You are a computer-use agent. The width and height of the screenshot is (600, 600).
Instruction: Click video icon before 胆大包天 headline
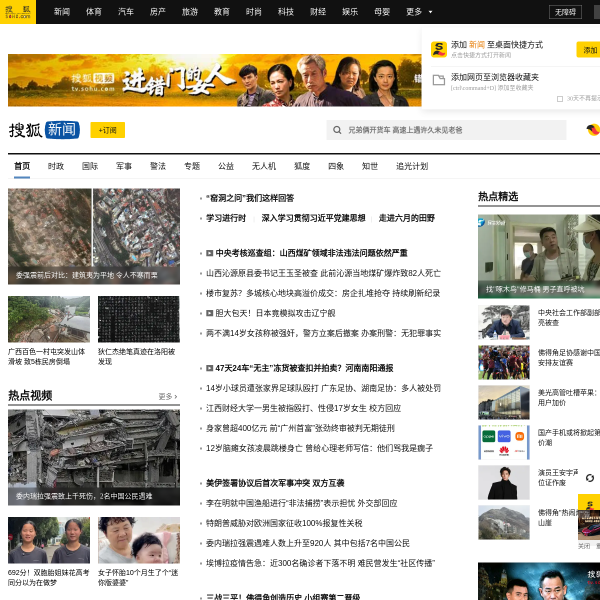(x=209, y=313)
